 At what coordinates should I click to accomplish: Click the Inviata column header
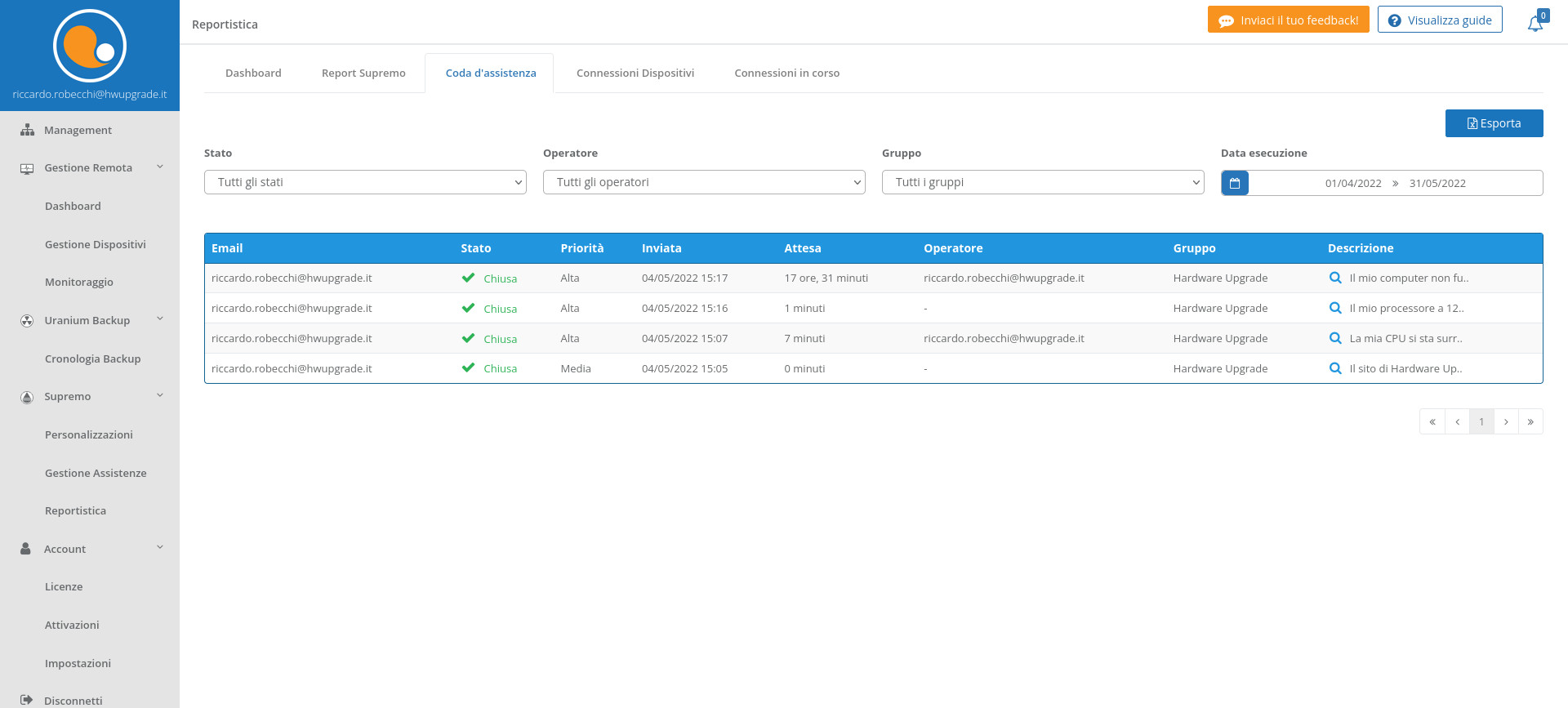pos(661,248)
